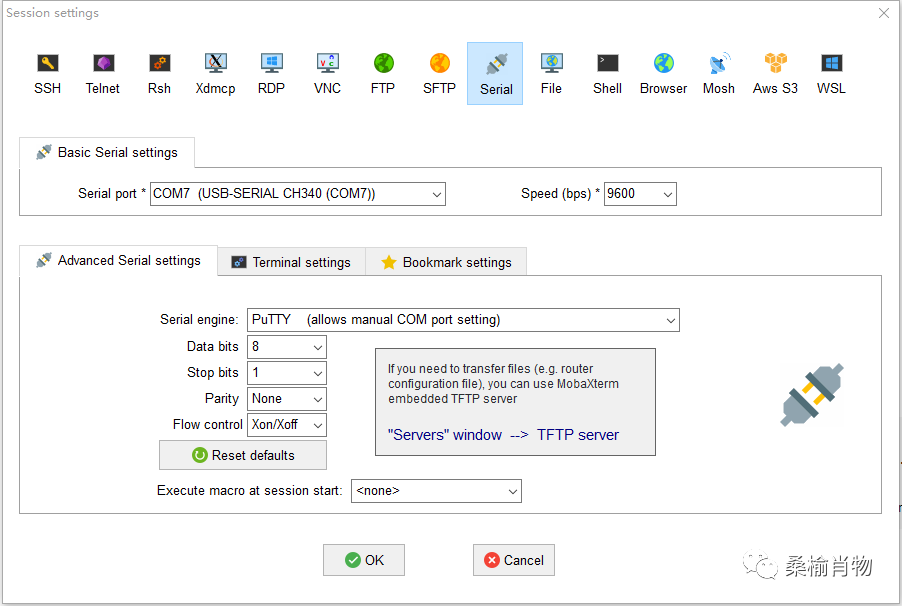Close the Session settings dialog
This screenshot has height=606, width=902.
click(884, 13)
